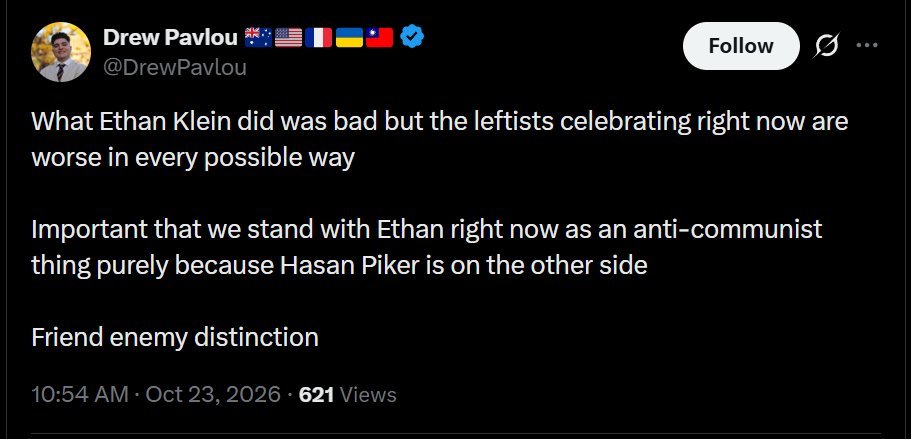Open the @DrewPavlou handle link
This screenshot has width=911, height=439.
click(x=175, y=67)
